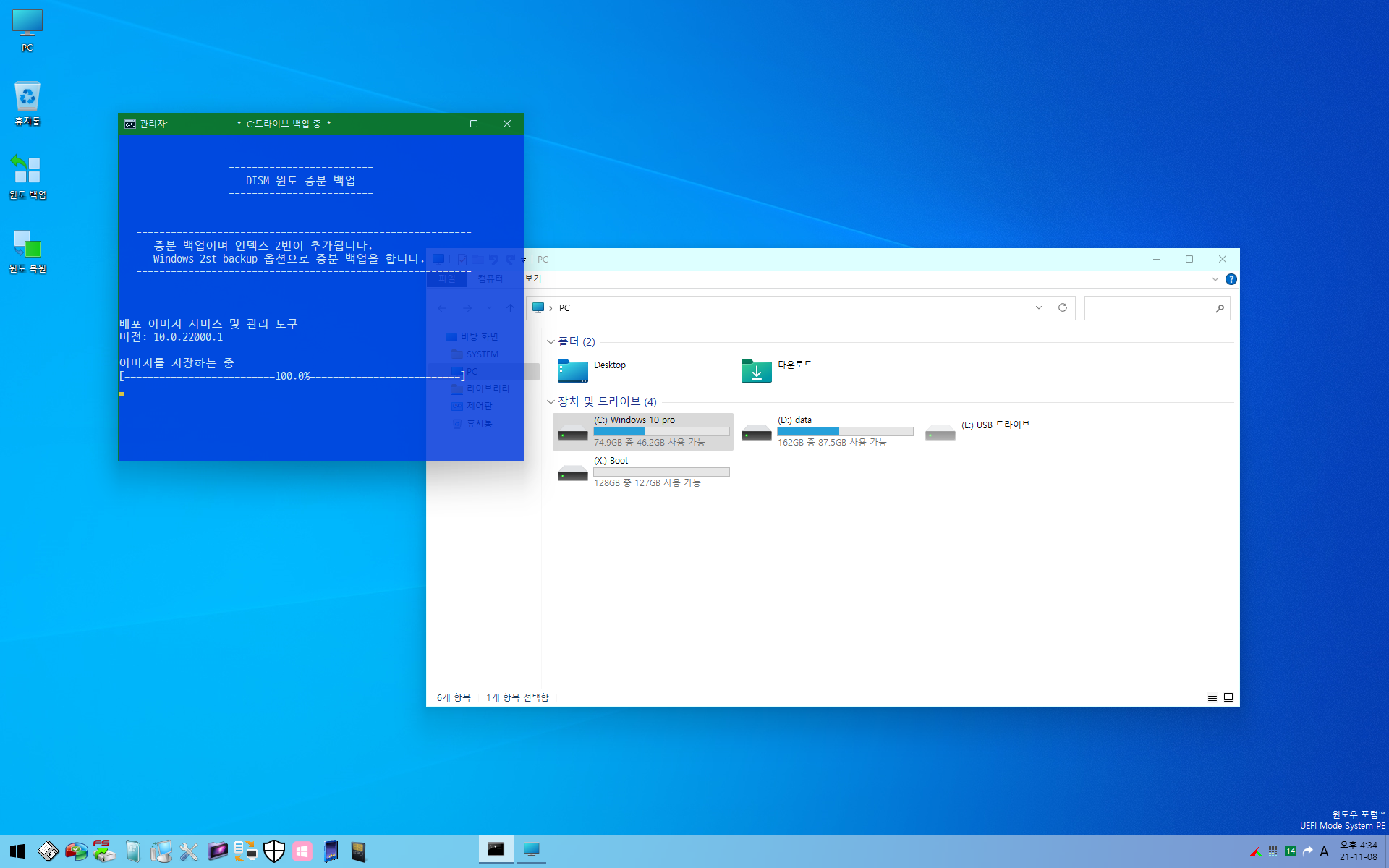This screenshot has height=868, width=1389.
Task: Expand the breadcrumb arrow before PC
Action: [x=551, y=308]
